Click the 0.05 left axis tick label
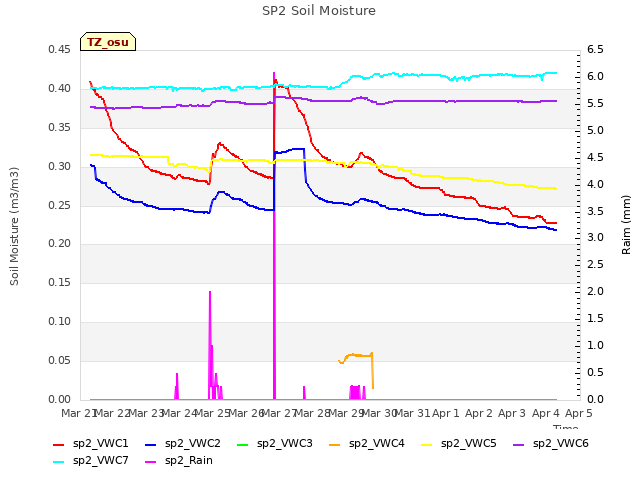 (59, 360)
